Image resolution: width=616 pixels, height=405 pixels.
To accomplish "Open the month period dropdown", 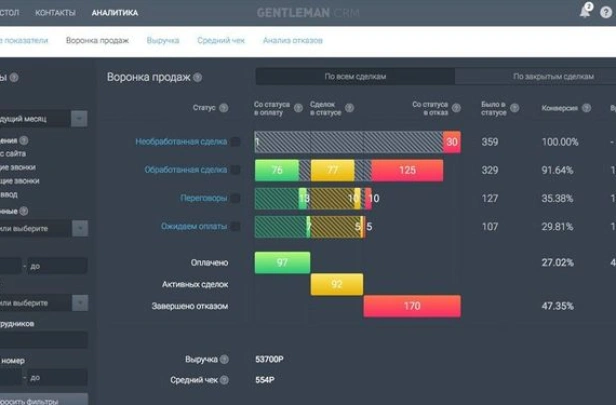I will click(79, 118).
